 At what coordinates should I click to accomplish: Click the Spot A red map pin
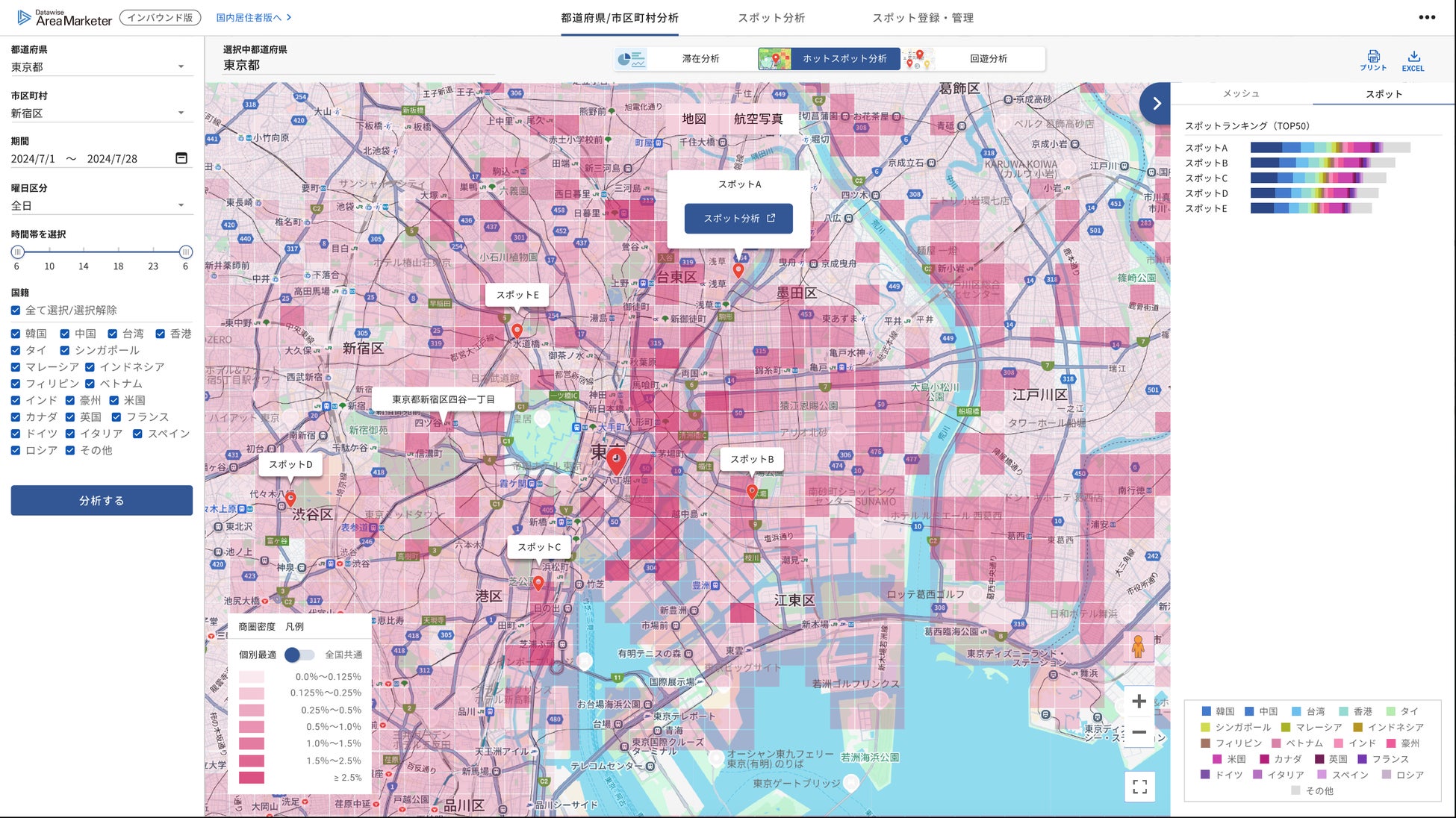[x=738, y=270]
